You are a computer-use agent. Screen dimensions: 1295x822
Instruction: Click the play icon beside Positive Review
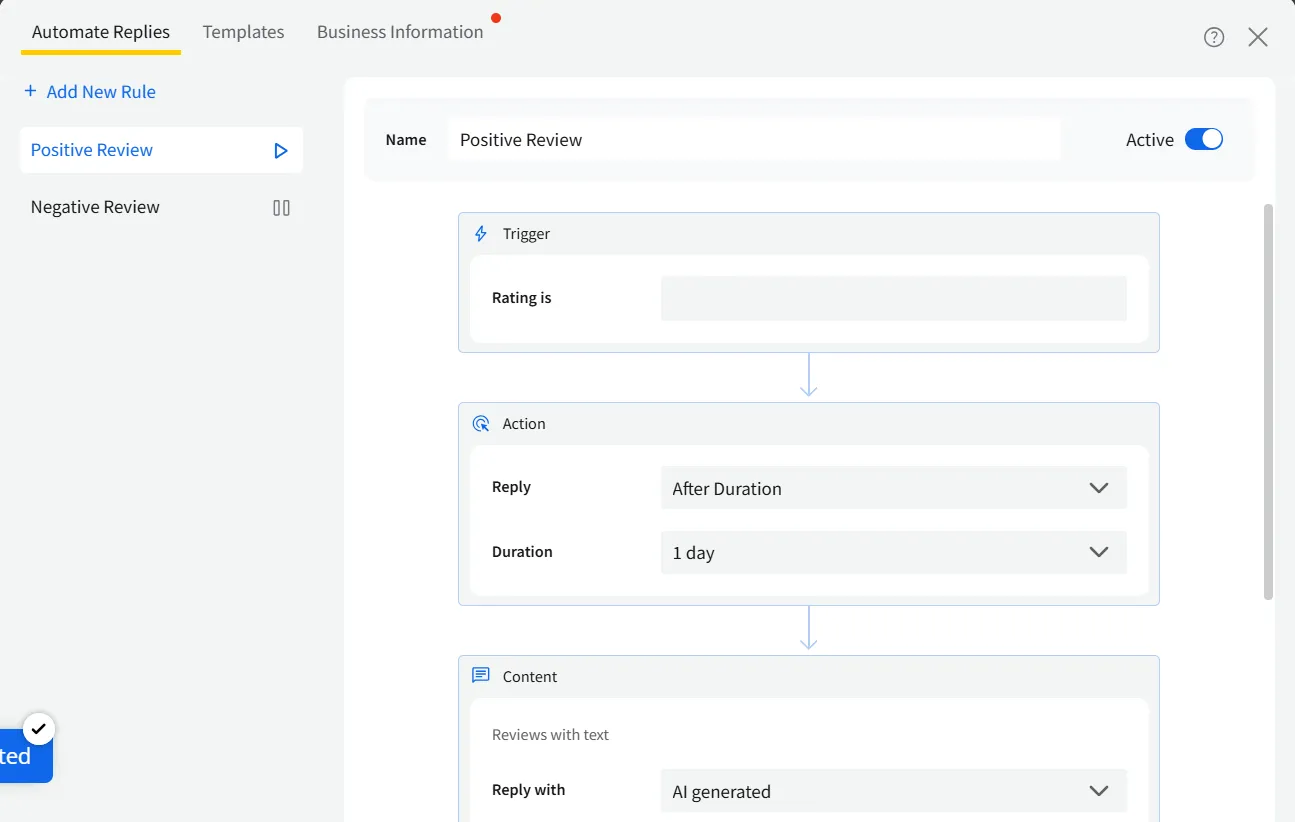(x=281, y=151)
